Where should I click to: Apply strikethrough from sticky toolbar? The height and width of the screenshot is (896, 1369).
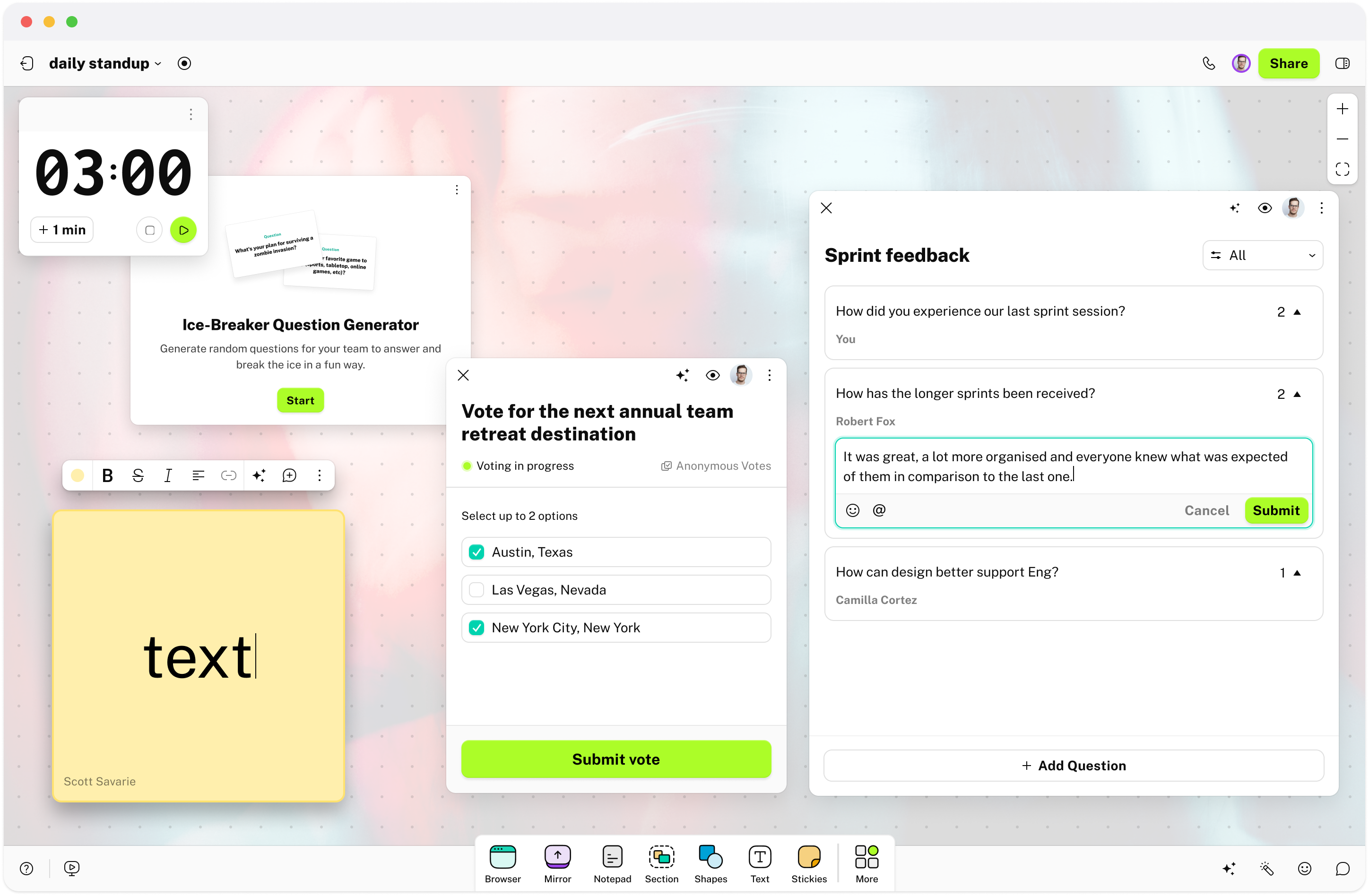coord(138,475)
